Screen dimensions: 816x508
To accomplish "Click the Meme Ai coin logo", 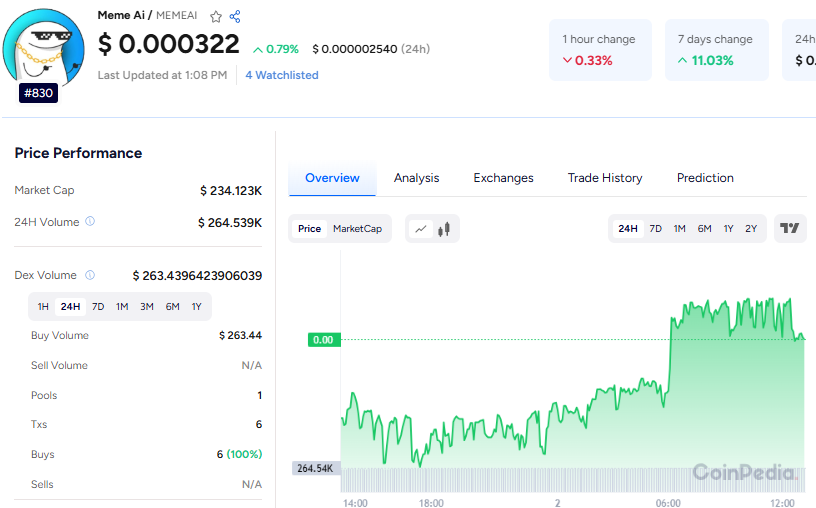I will [x=44, y=48].
